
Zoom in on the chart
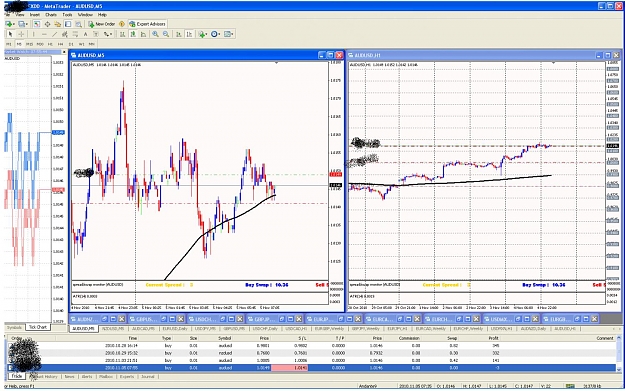tap(155, 34)
